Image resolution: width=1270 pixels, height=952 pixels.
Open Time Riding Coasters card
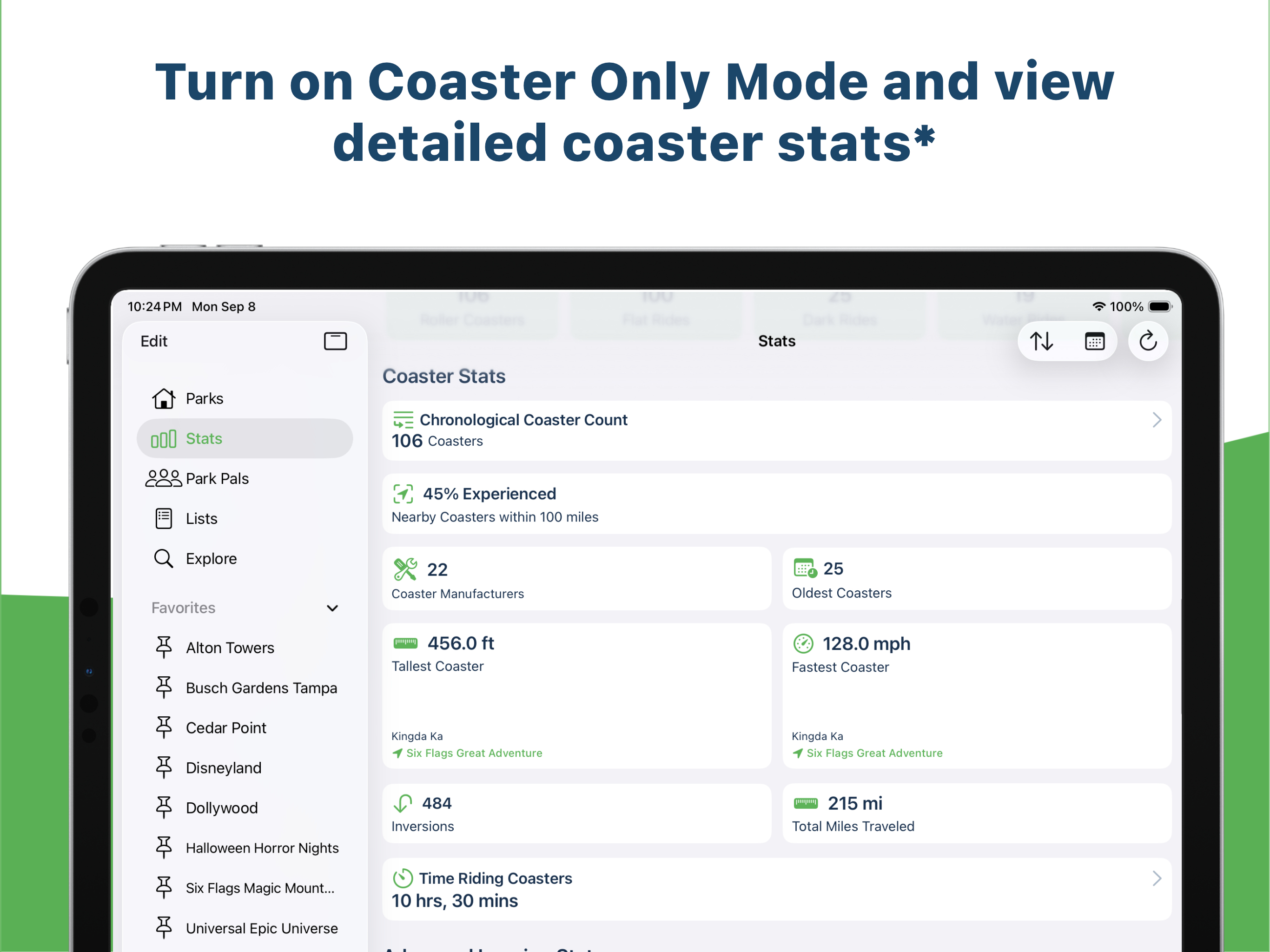(777, 889)
